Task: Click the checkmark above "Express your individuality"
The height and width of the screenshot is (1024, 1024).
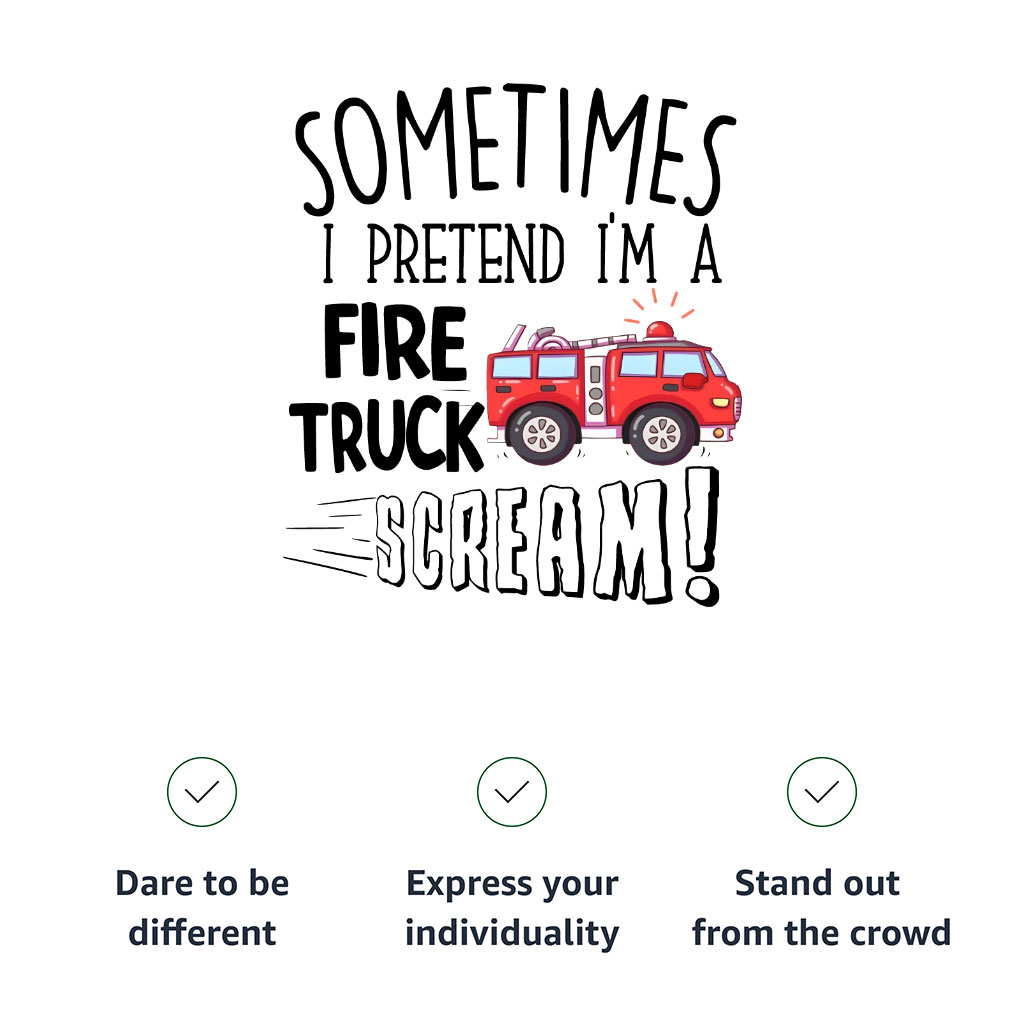Action: click(512, 792)
